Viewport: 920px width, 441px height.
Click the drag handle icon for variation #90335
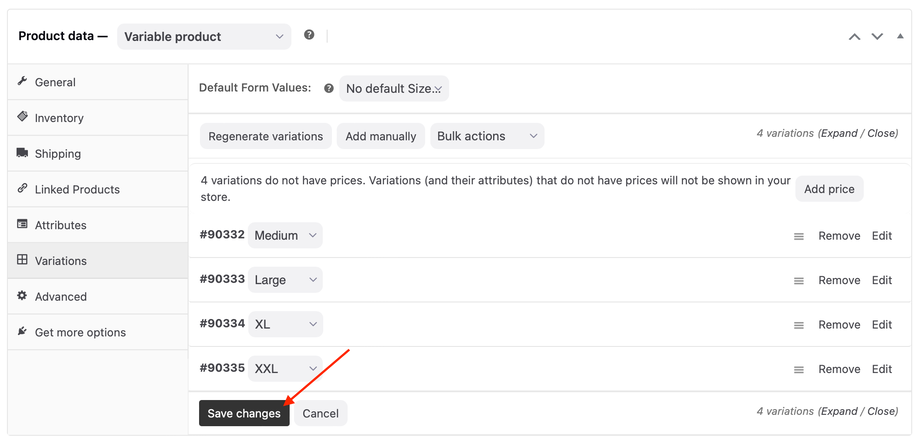(x=799, y=370)
